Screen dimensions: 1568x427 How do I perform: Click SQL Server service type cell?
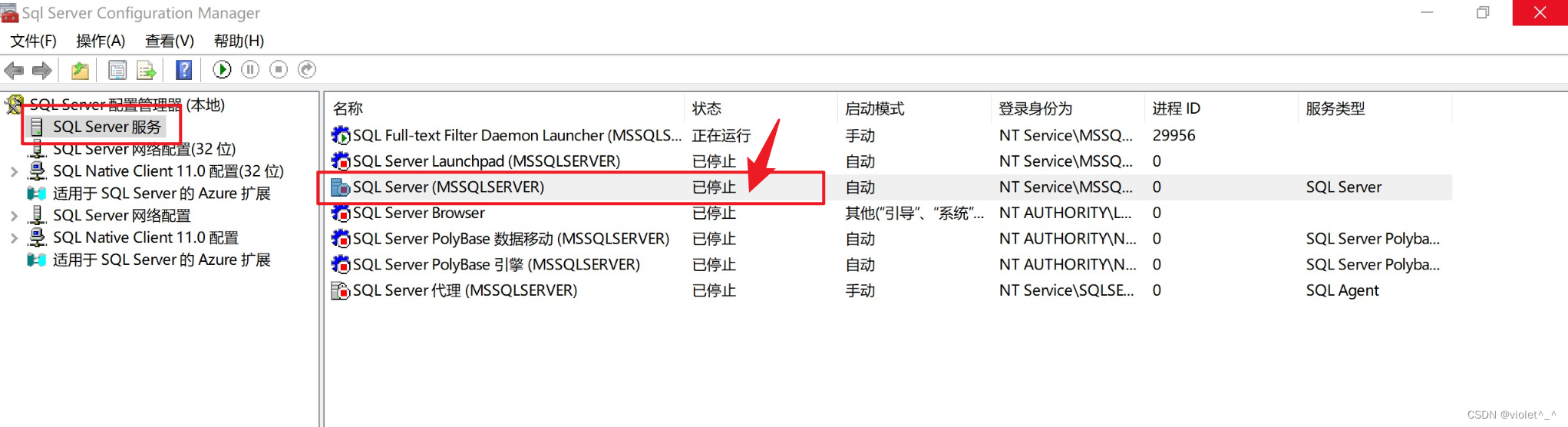(1344, 187)
